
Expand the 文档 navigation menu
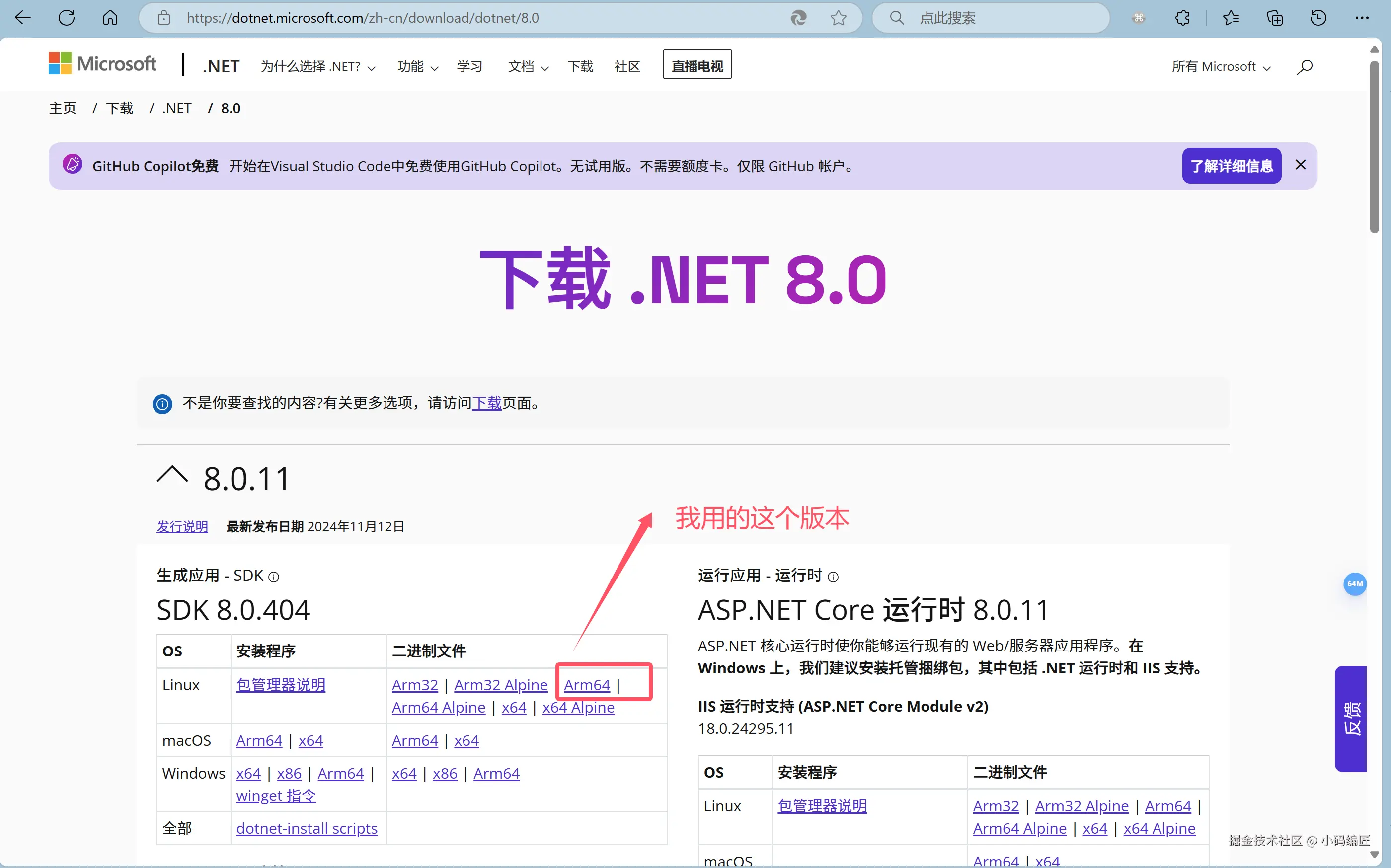[x=528, y=67]
